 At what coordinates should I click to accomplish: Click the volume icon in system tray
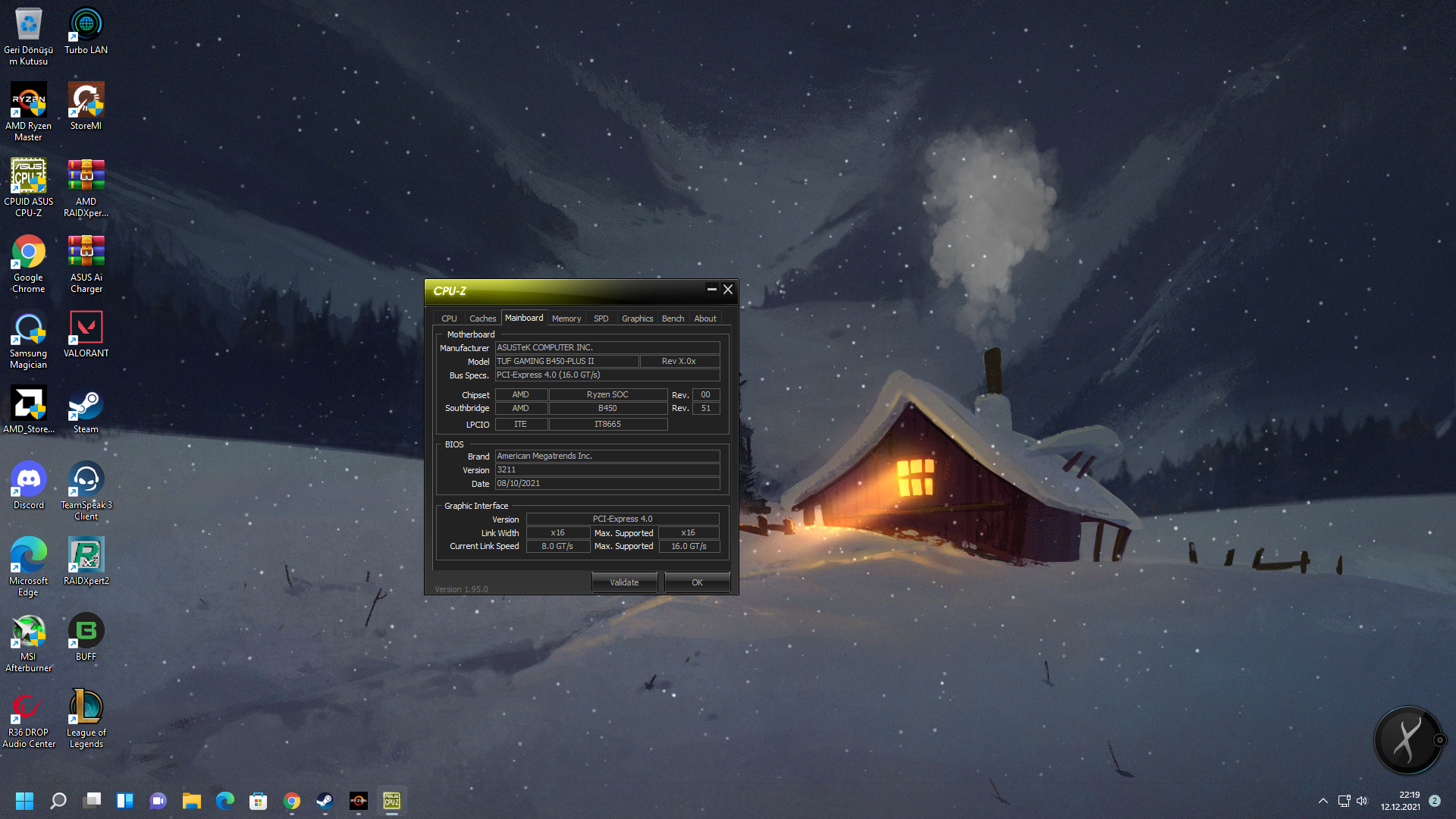[1362, 801]
